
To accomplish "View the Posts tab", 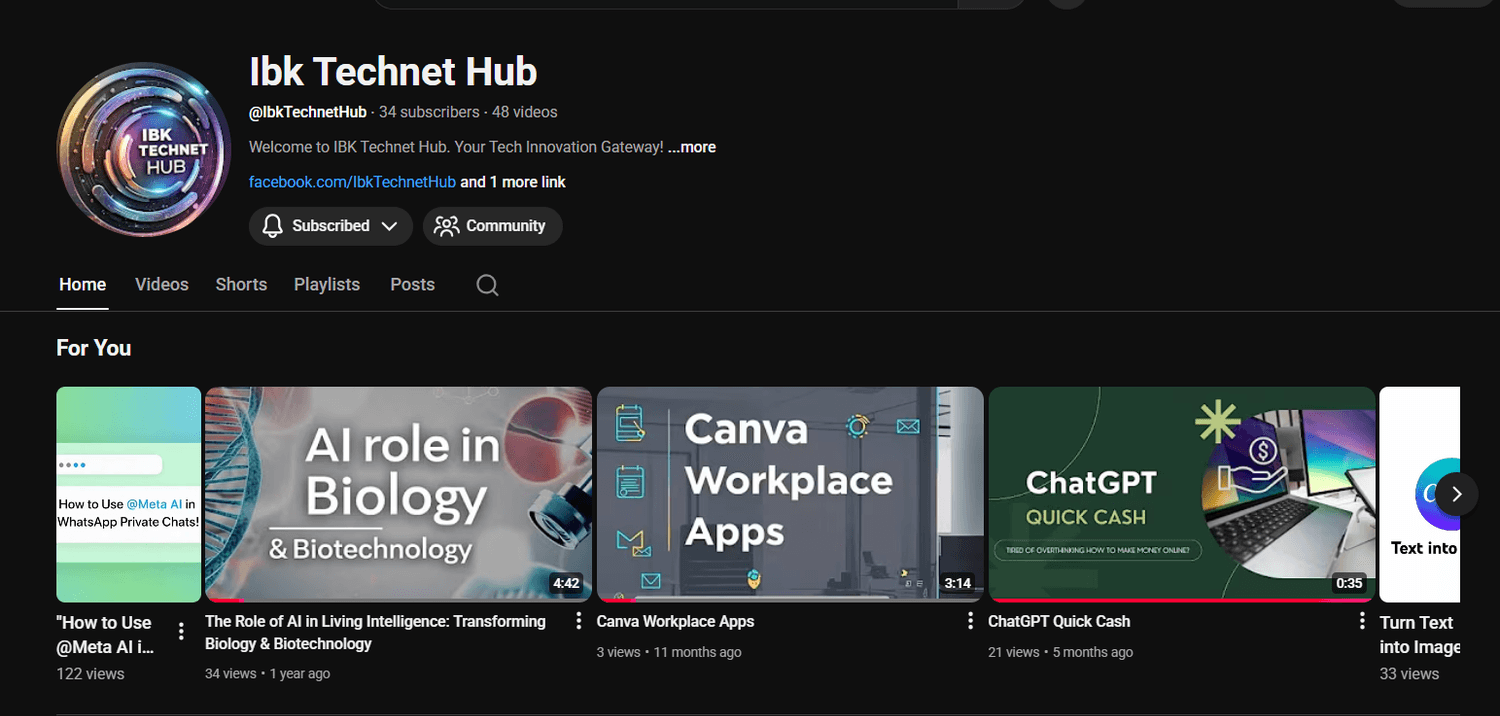I will point(412,284).
